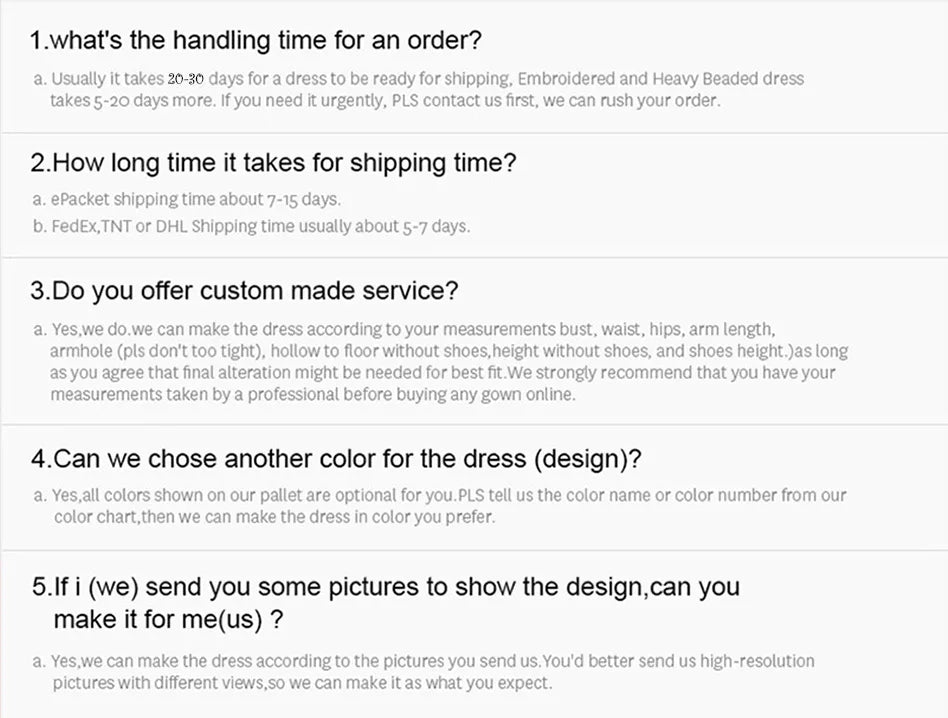Select the "measurements taken by a professional" line
948x718 pixels.
click(312, 395)
